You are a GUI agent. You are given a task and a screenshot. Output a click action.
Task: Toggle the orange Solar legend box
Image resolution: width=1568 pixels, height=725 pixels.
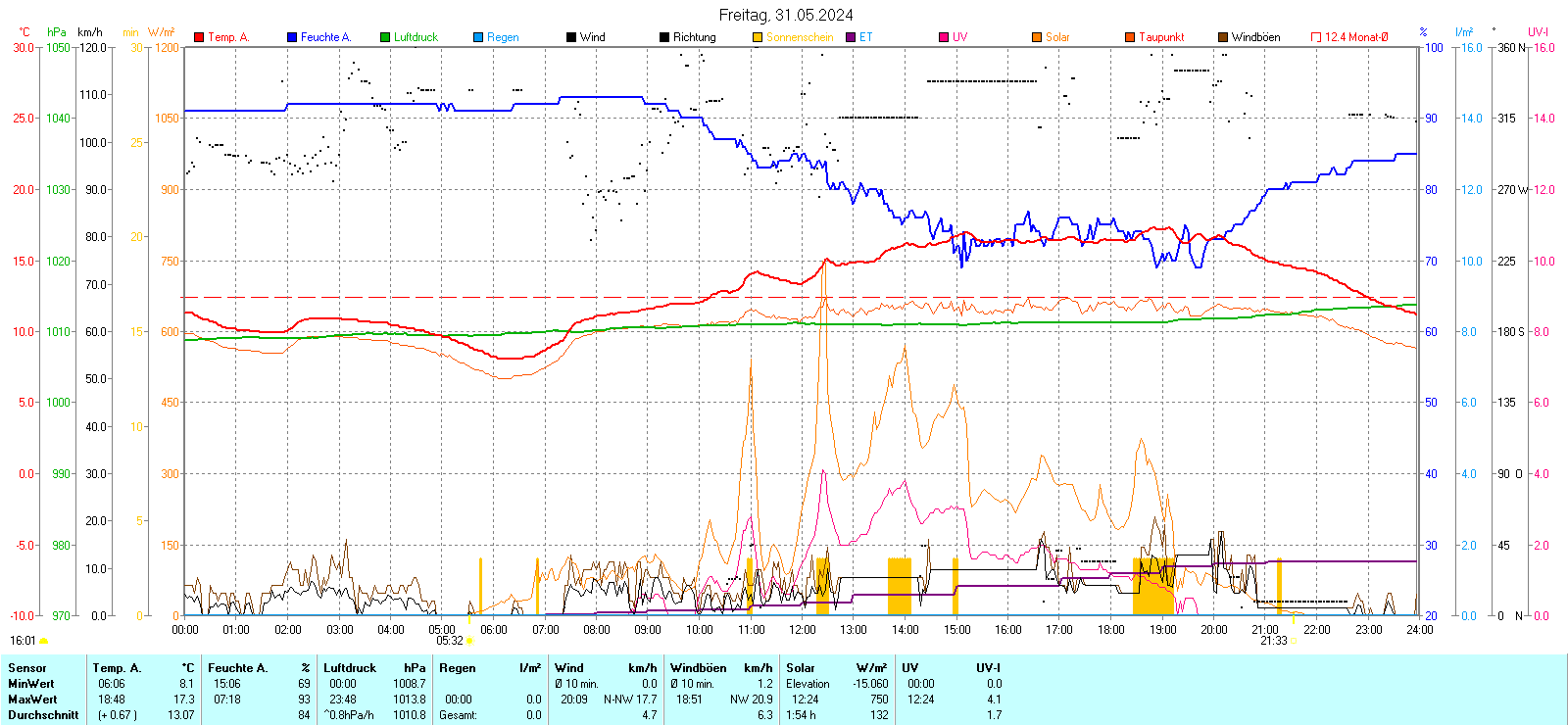coord(1037,37)
